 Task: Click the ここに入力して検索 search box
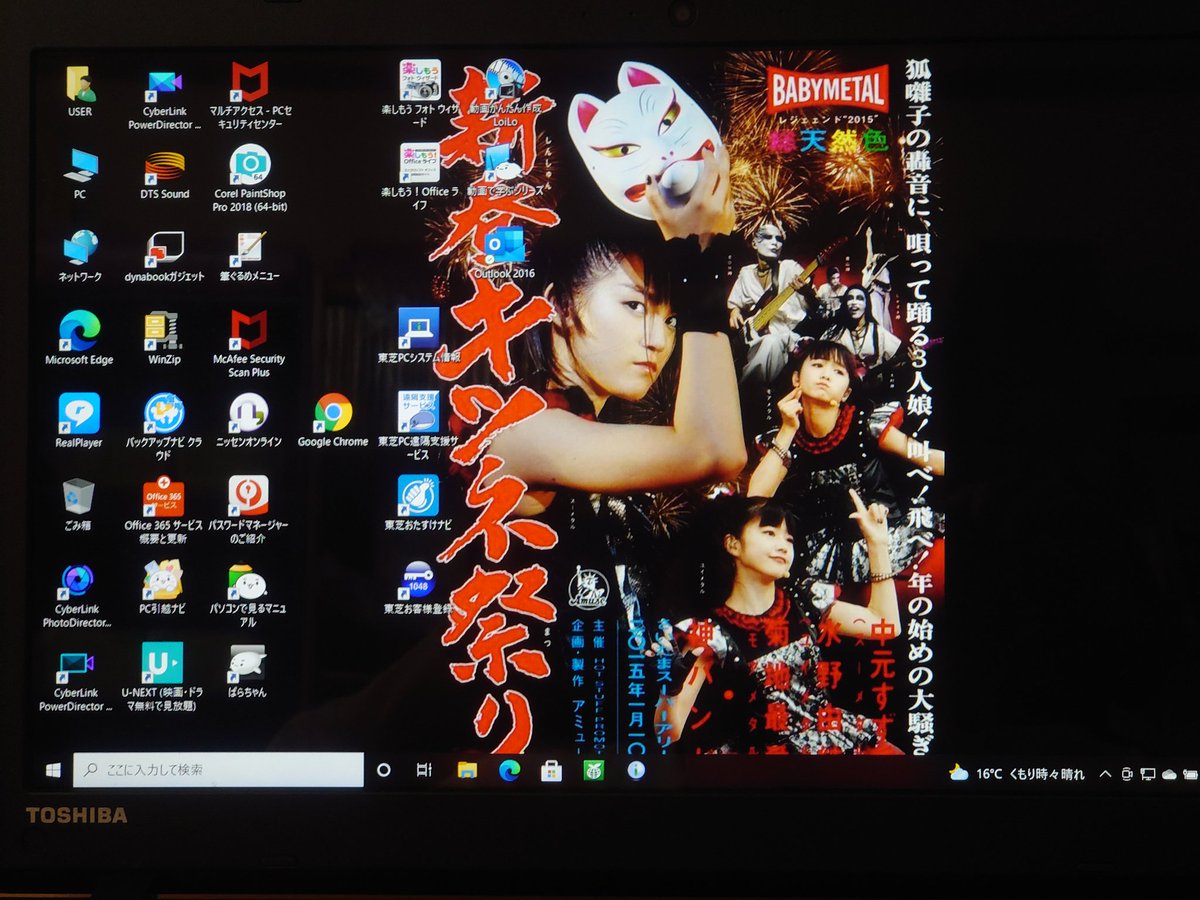(x=218, y=770)
